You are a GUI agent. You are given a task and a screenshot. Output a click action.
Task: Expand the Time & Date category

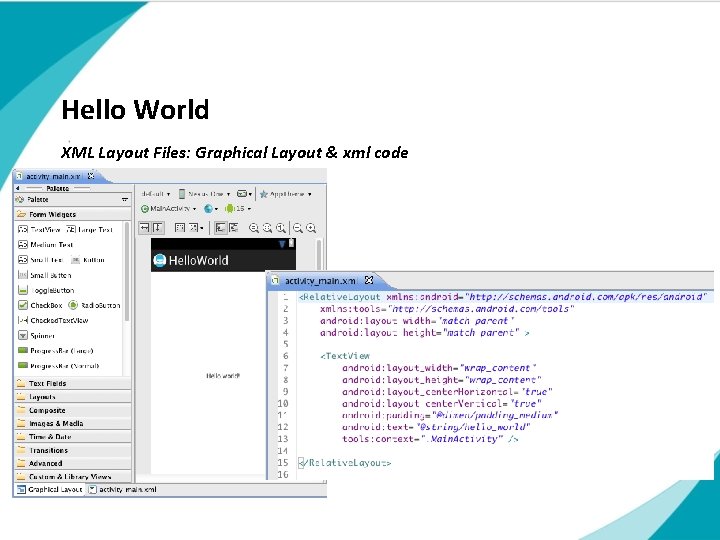point(73,437)
